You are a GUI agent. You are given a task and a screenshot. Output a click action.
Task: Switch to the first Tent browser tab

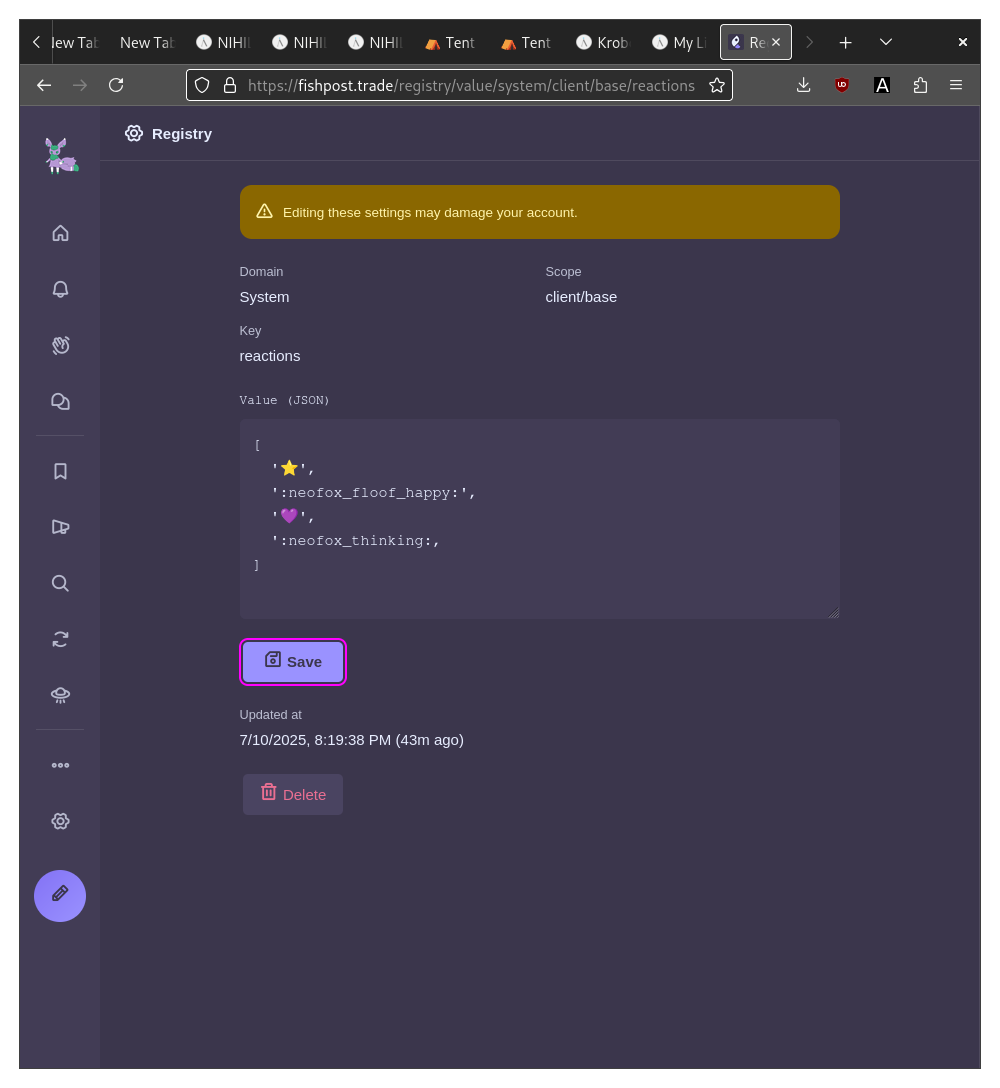click(451, 42)
